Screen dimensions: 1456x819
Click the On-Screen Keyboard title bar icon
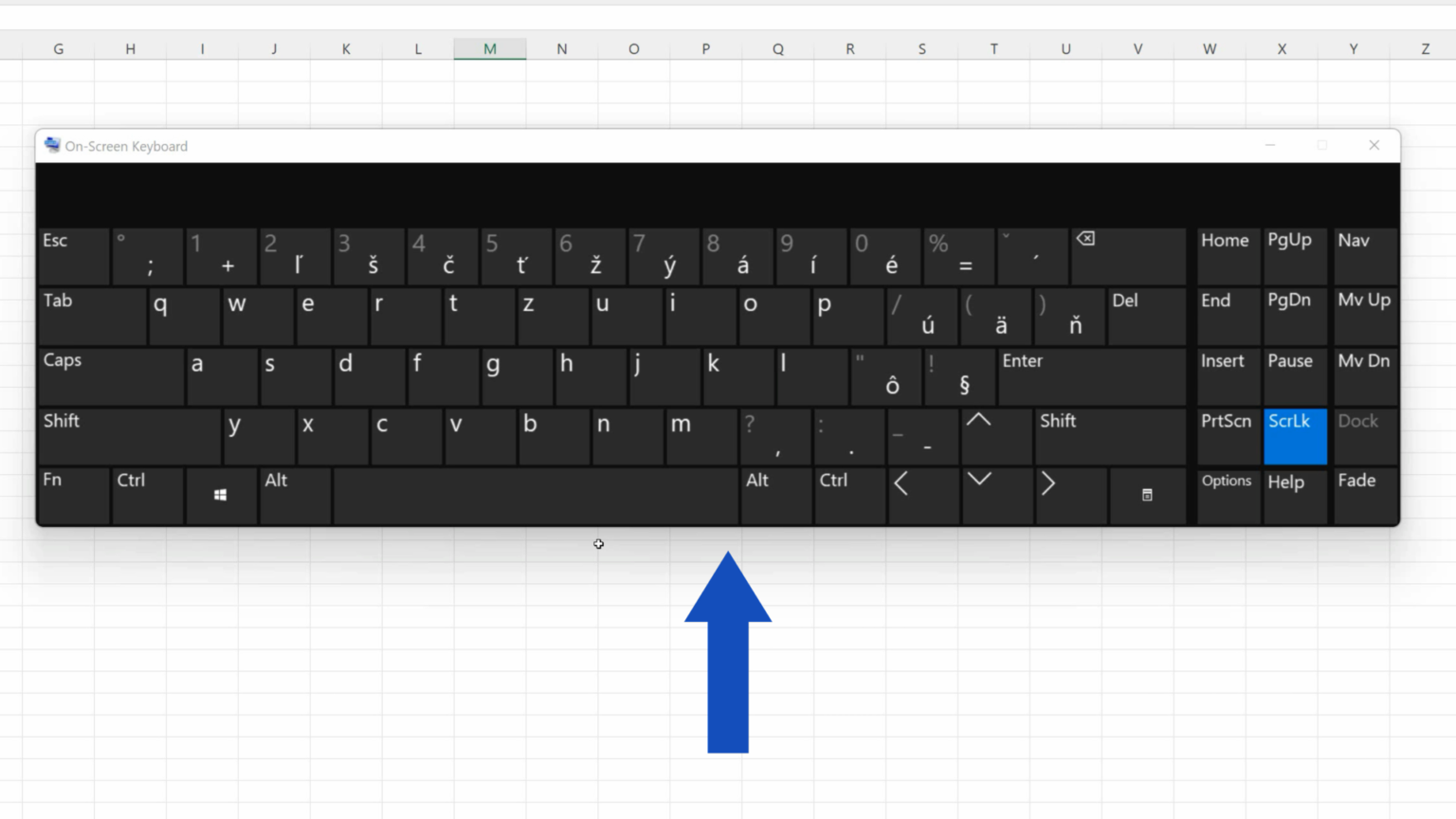pyautogui.click(x=50, y=144)
